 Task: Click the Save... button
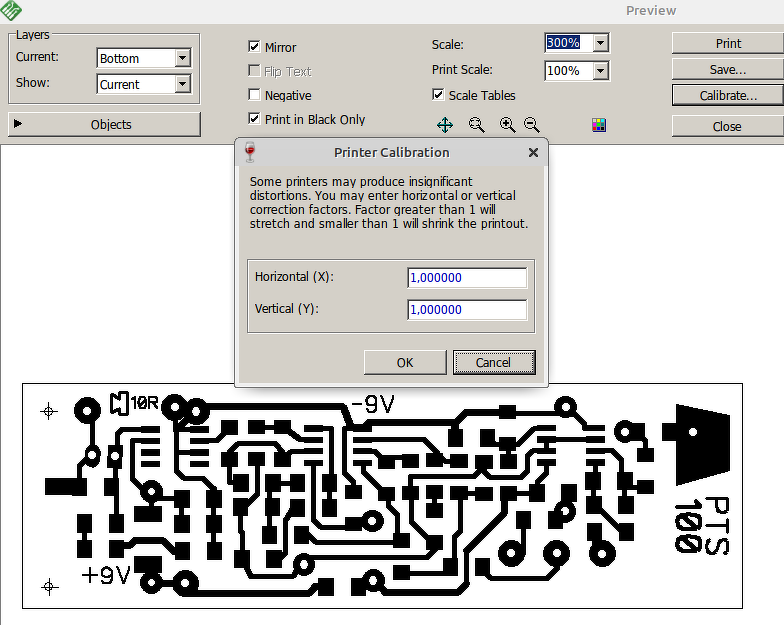click(x=728, y=70)
